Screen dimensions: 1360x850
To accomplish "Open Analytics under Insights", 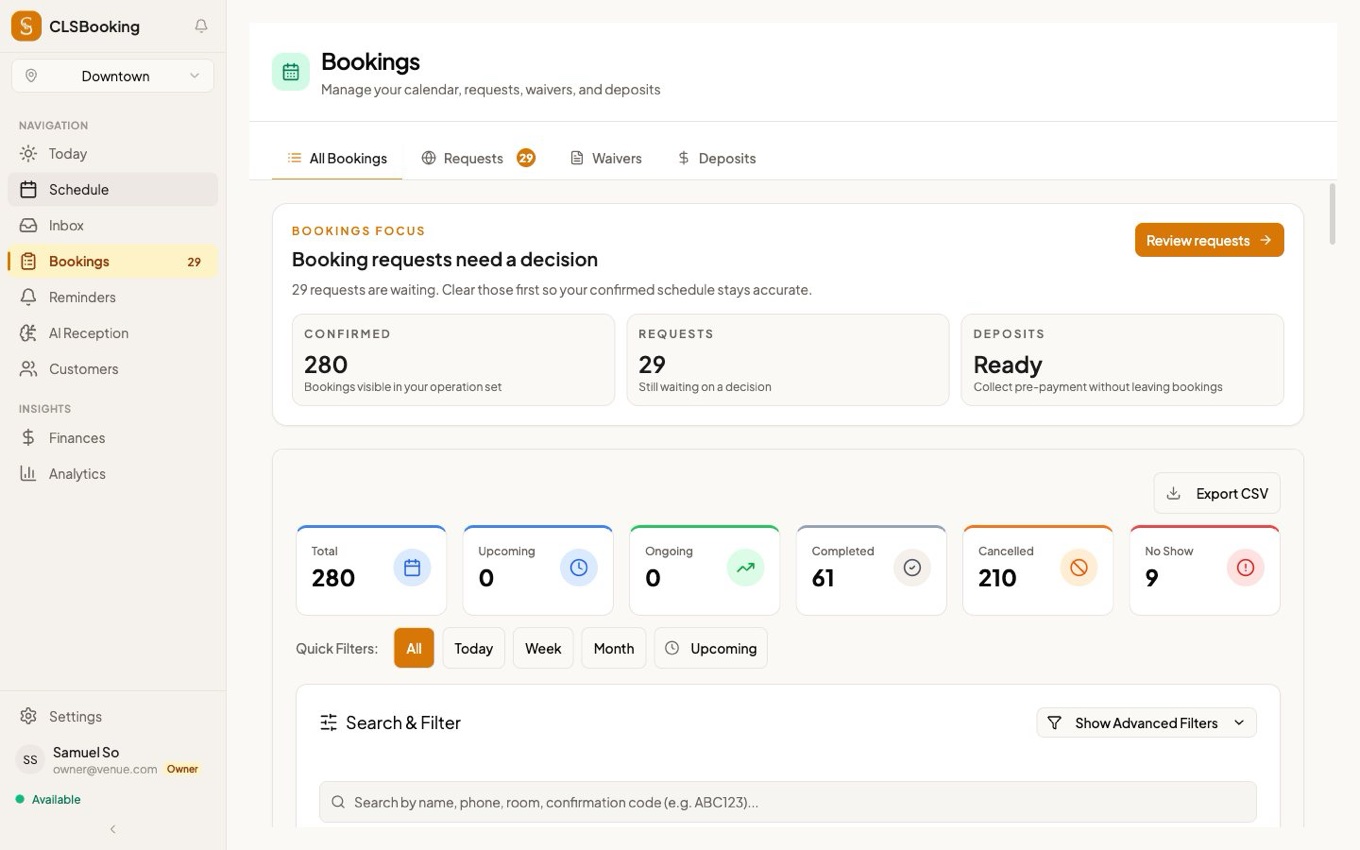I will click(112, 474).
